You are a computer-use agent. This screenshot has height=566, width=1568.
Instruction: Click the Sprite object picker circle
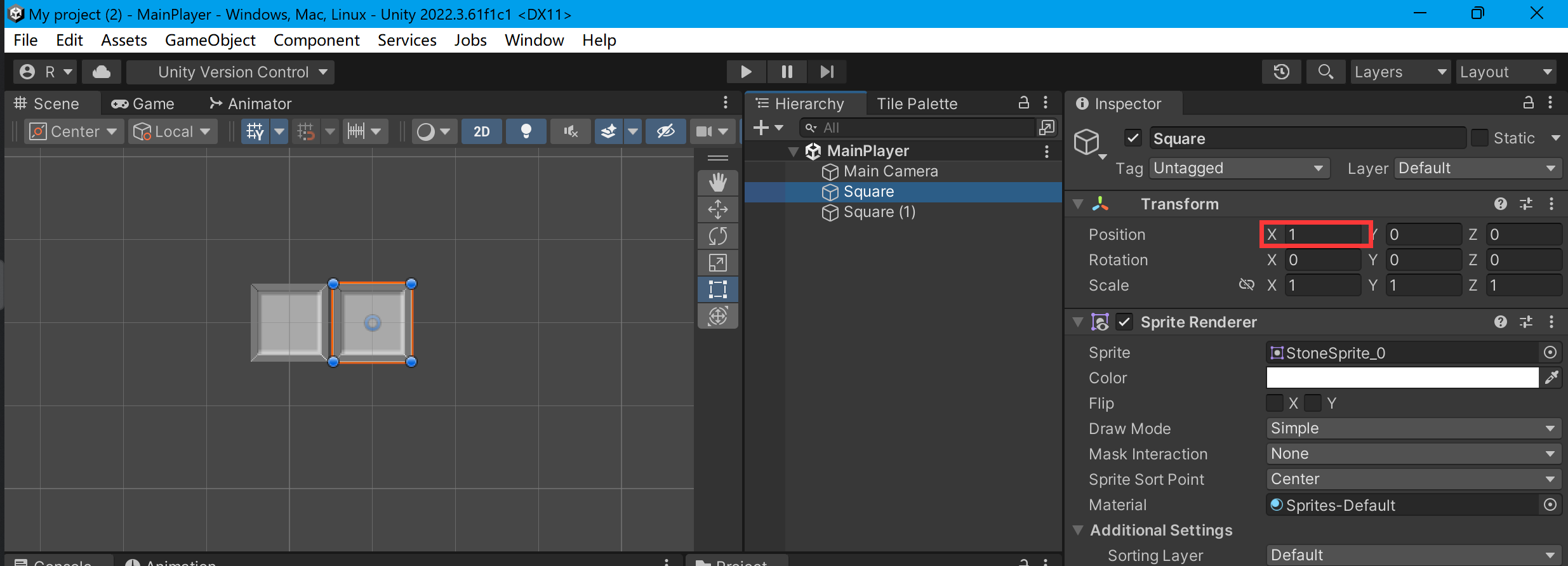click(1550, 352)
